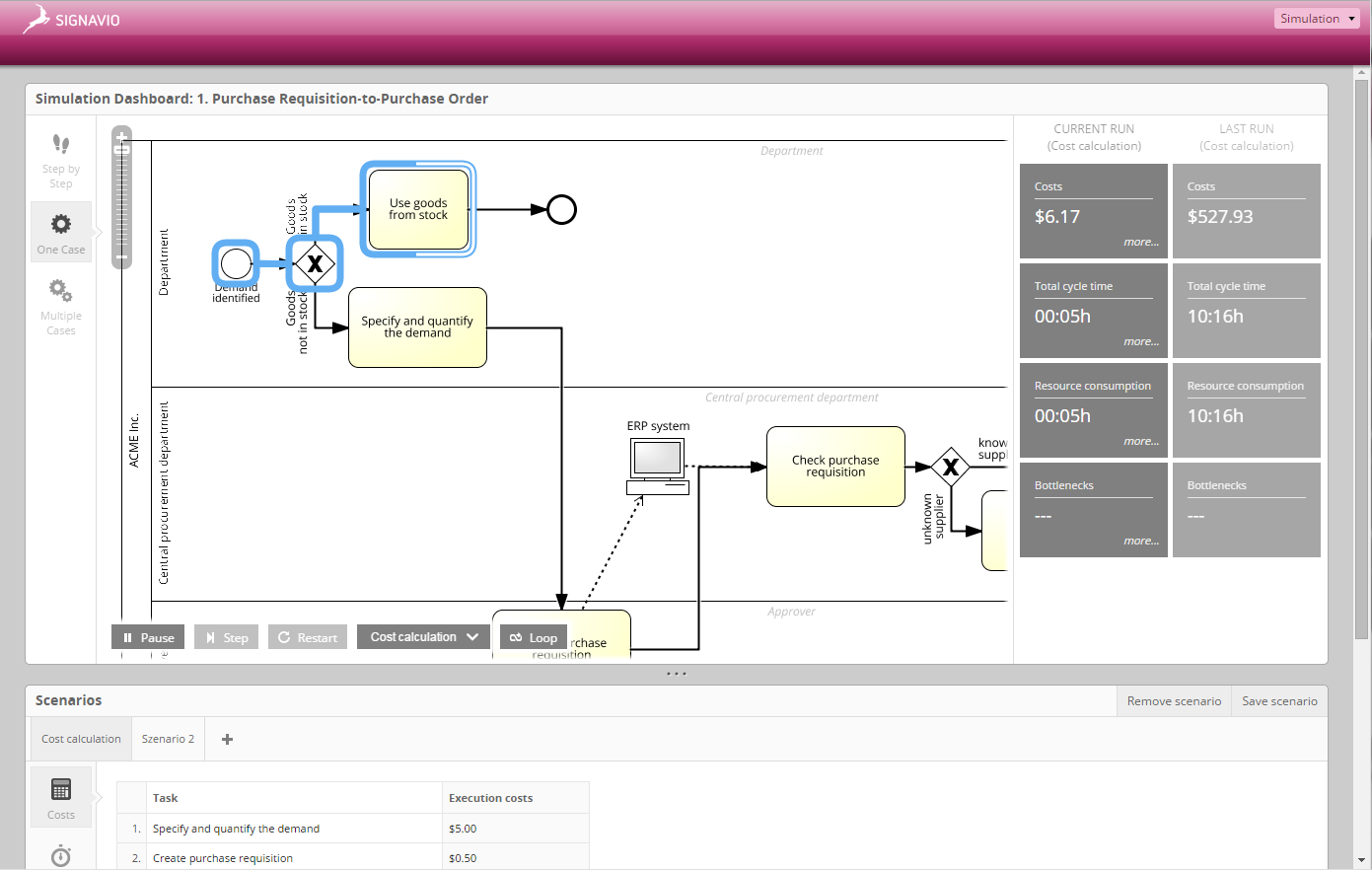Restart the simulation
Viewport: 1372px width, 870px height.
pyautogui.click(x=308, y=637)
